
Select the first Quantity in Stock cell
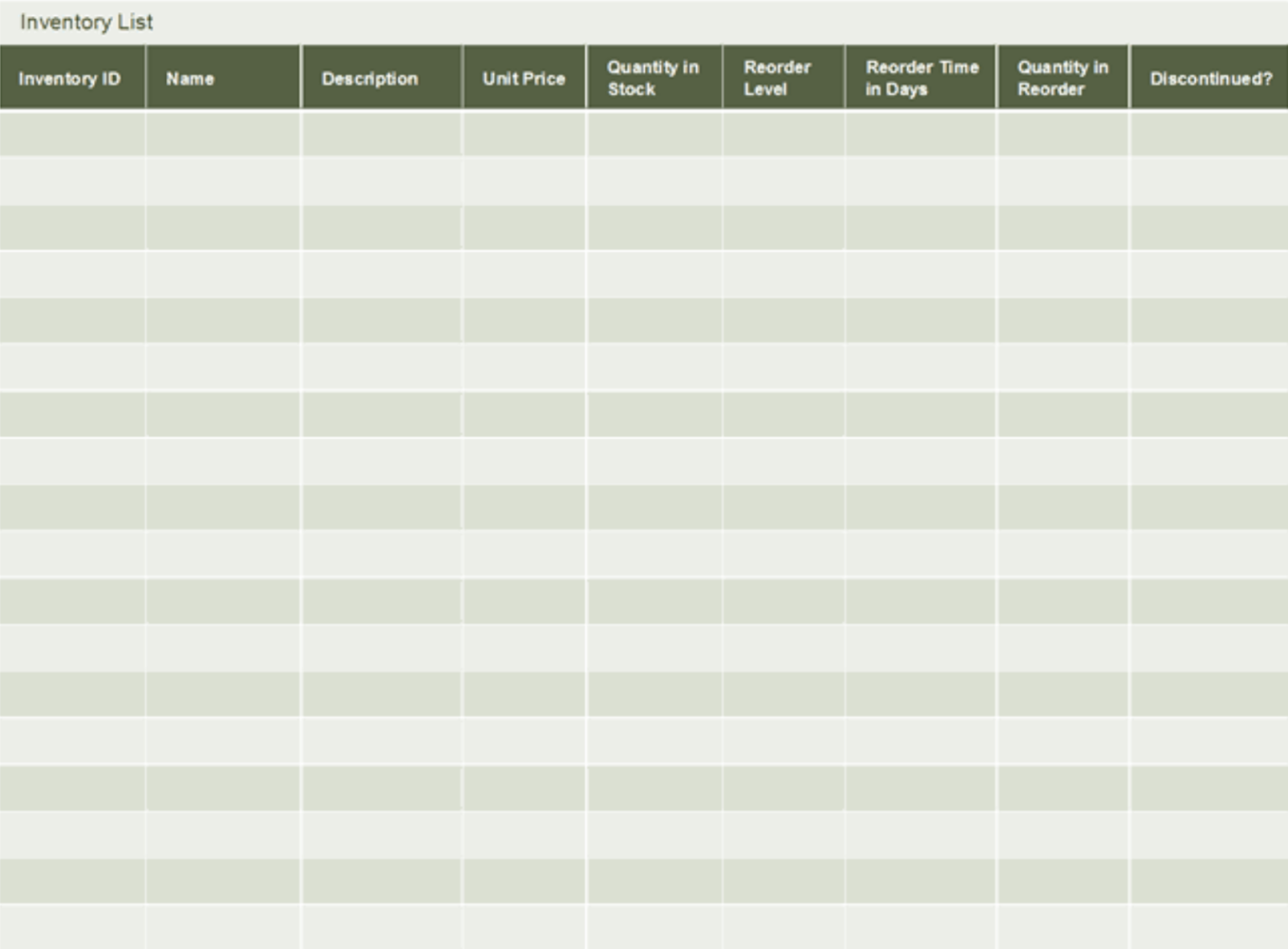652,132
